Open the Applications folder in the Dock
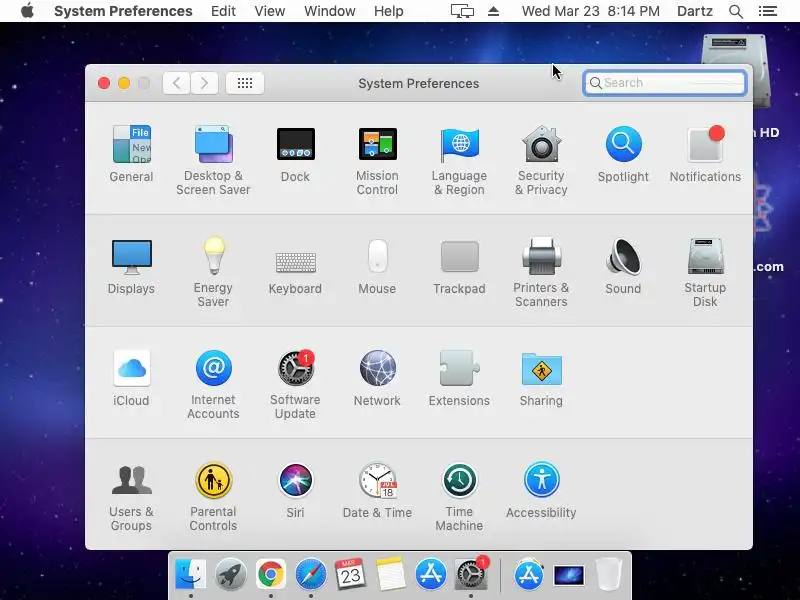800x600 pixels. click(x=529, y=574)
